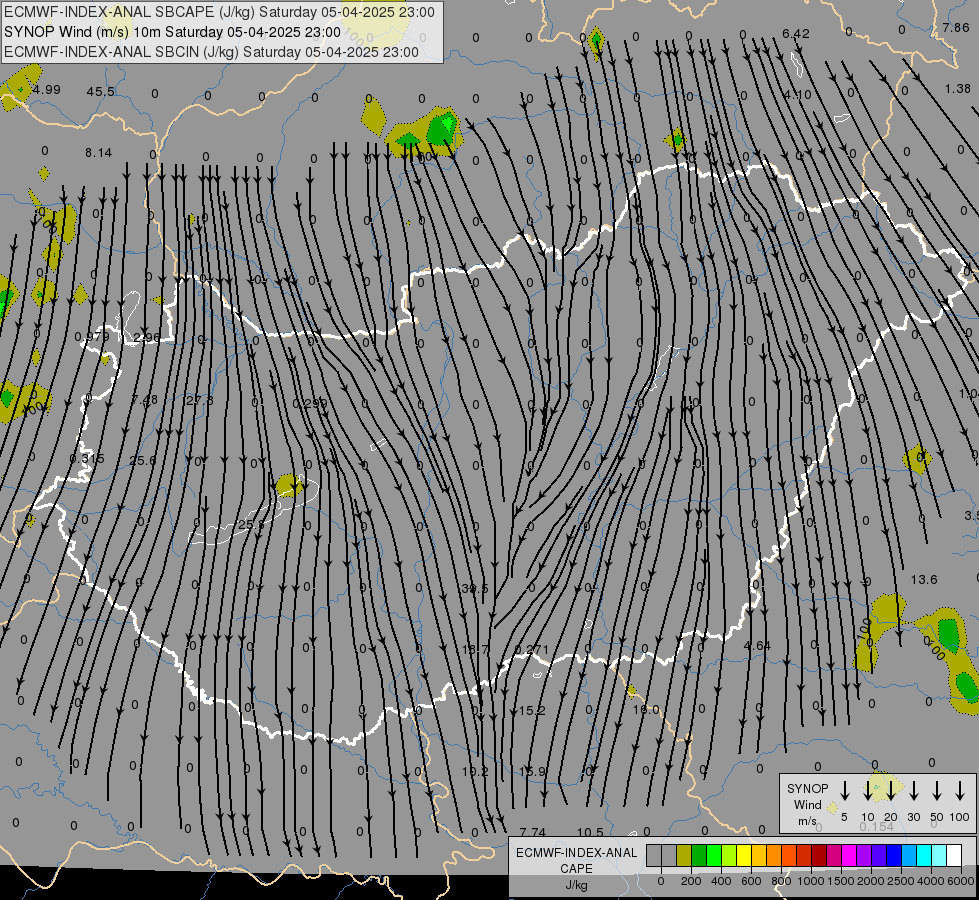Click the SBCIN title line in header

pos(211,52)
